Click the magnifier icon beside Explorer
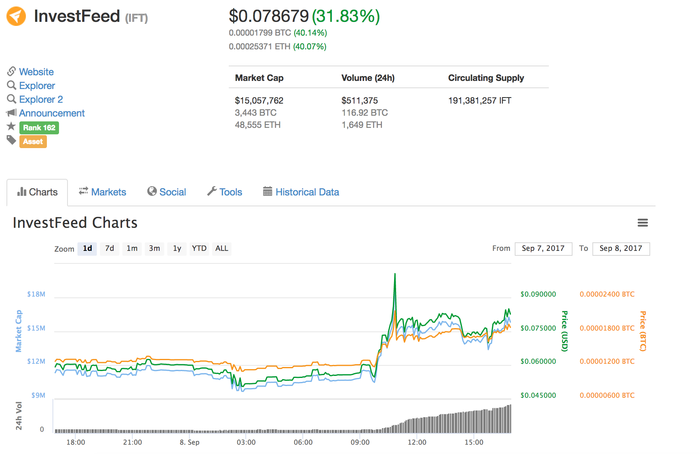This screenshot has height=454, width=700. tap(11, 85)
